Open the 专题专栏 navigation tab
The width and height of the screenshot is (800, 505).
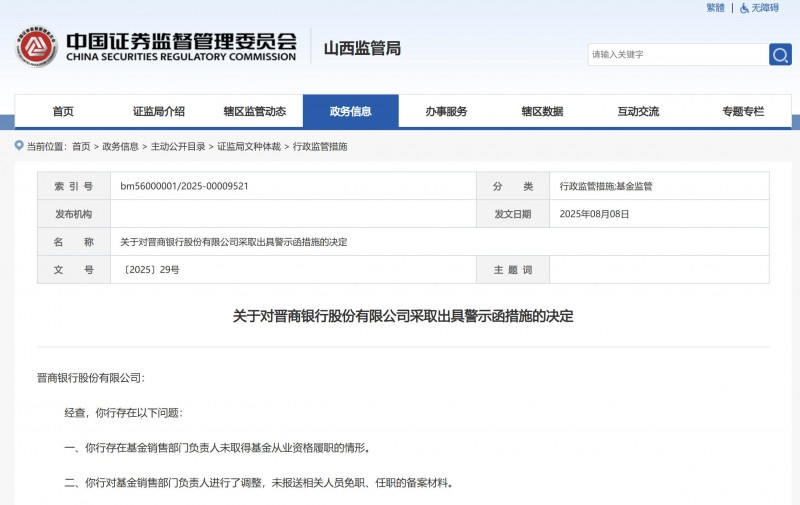pyautogui.click(x=743, y=111)
